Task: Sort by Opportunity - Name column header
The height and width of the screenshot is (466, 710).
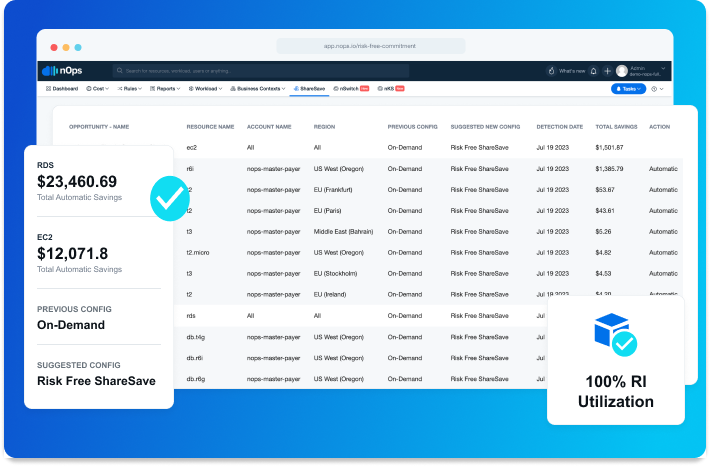Action: coord(99,127)
